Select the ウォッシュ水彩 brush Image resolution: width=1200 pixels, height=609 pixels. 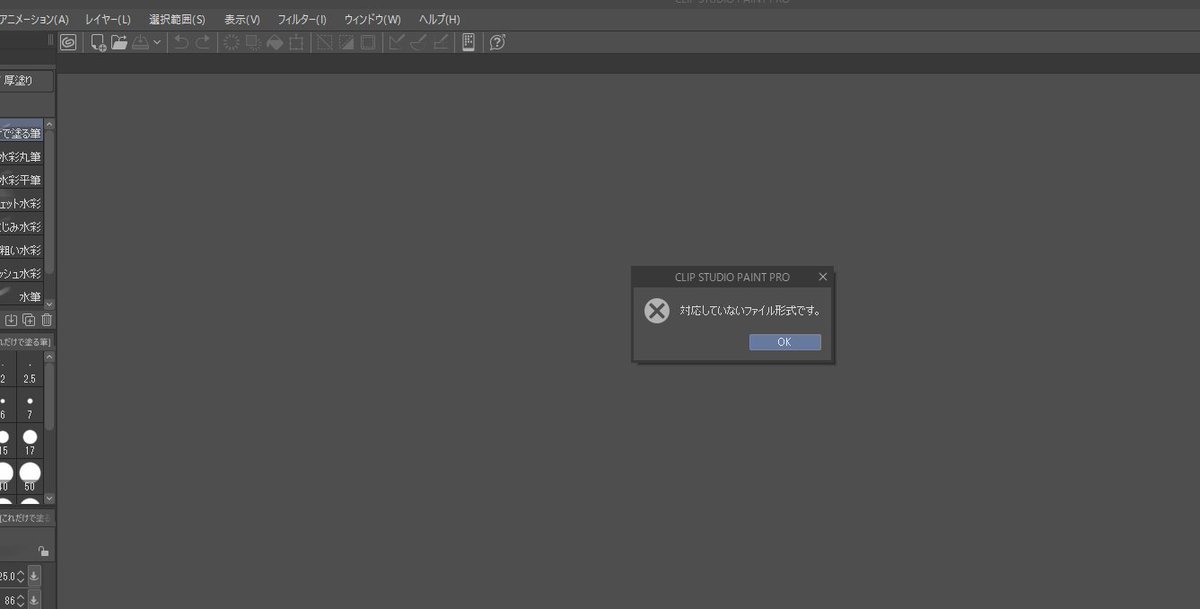[x=21, y=273]
